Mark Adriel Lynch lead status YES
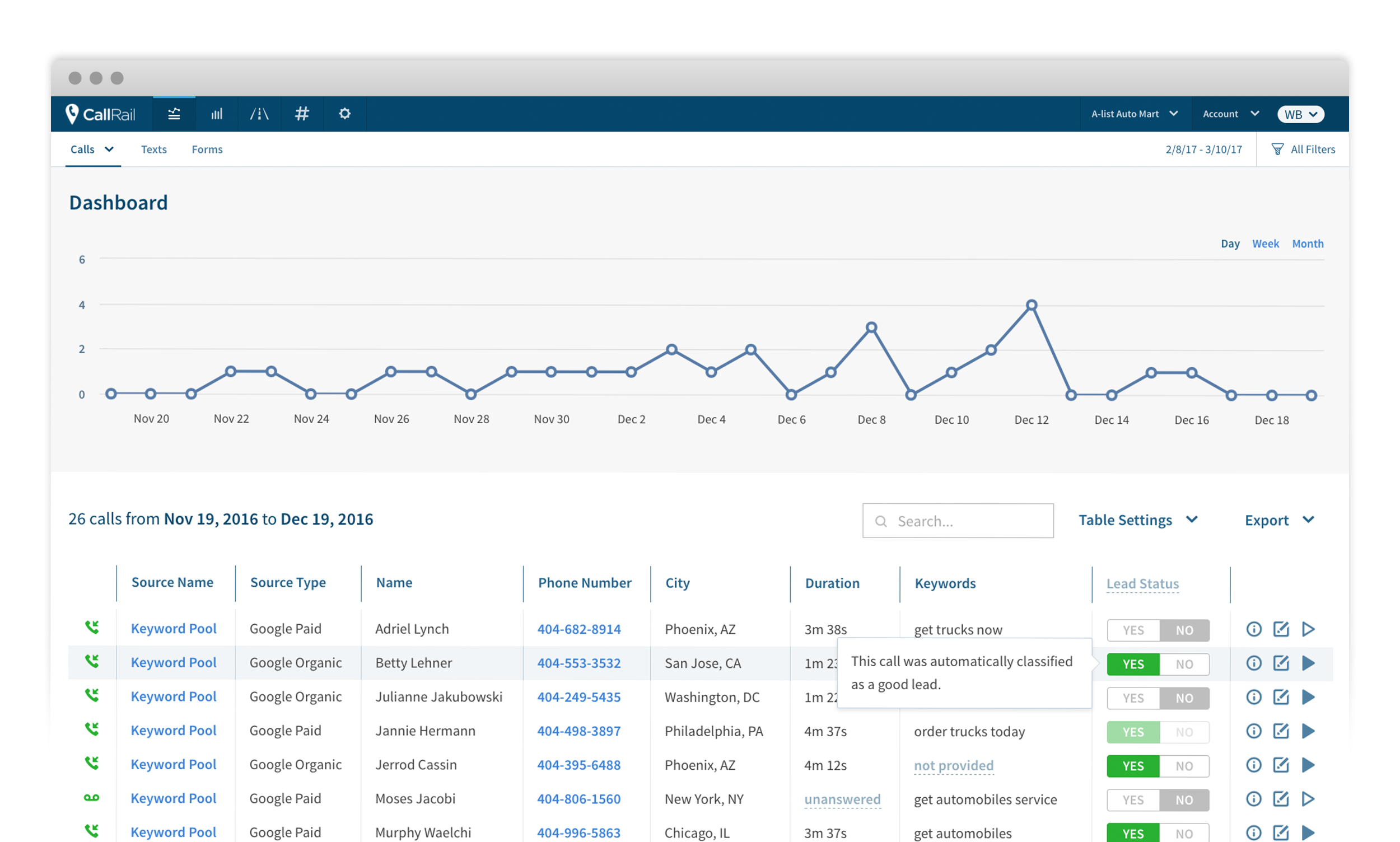 [x=1133, y=630]
